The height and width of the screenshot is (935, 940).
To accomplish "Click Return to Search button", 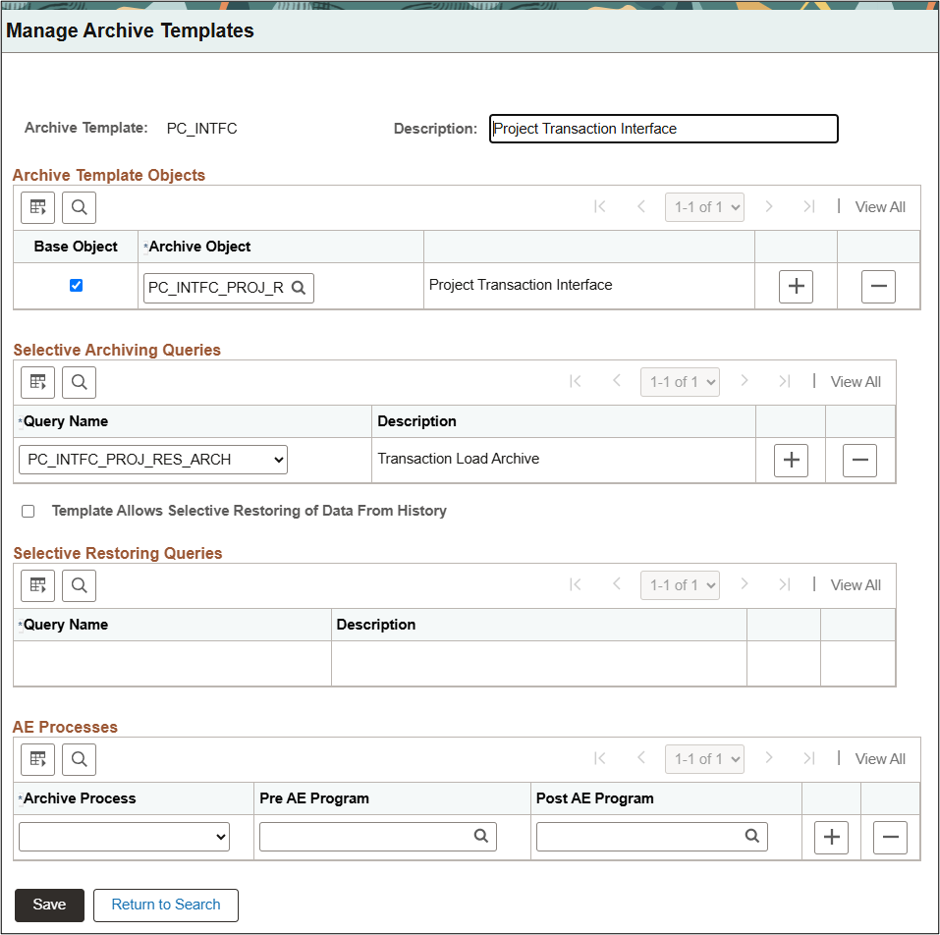I will coord(166,904).
